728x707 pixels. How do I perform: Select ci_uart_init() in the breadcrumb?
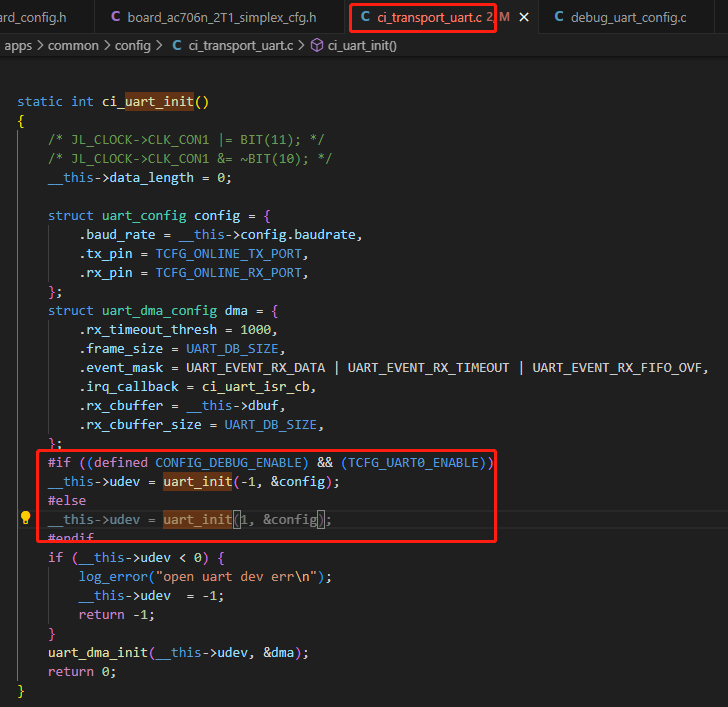[362, 45]
